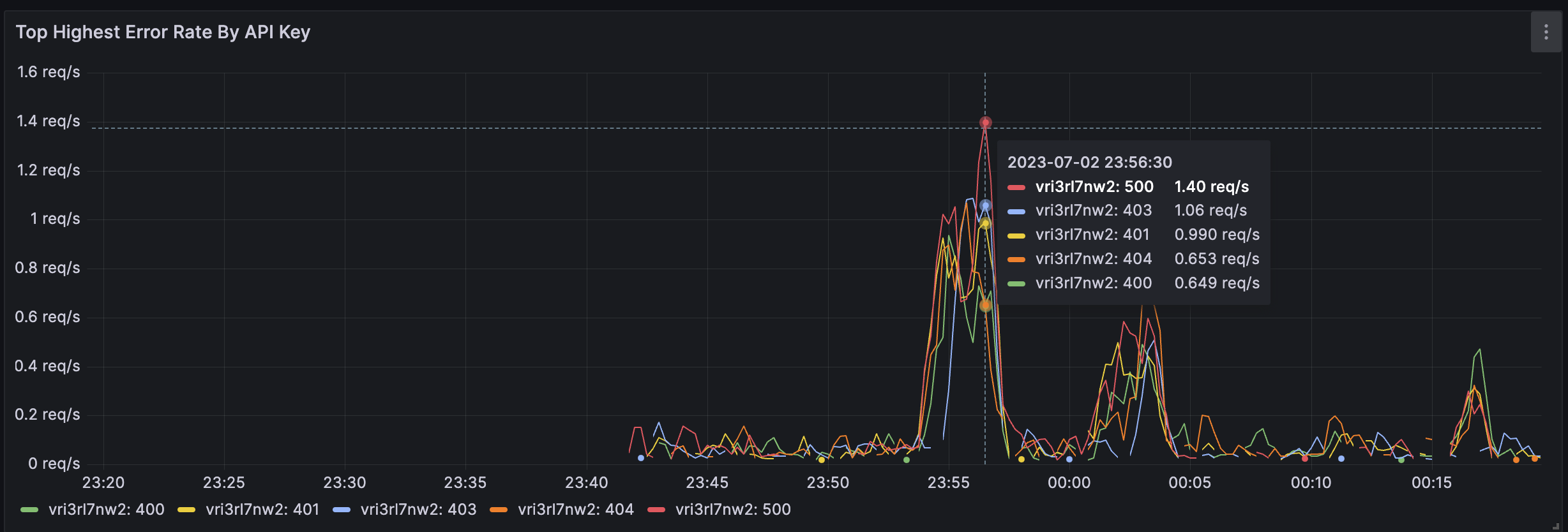Click the 00:15 x-axis time label
The height and width of the screenshot is (532, 1568).
click(x=1431, y=483)
